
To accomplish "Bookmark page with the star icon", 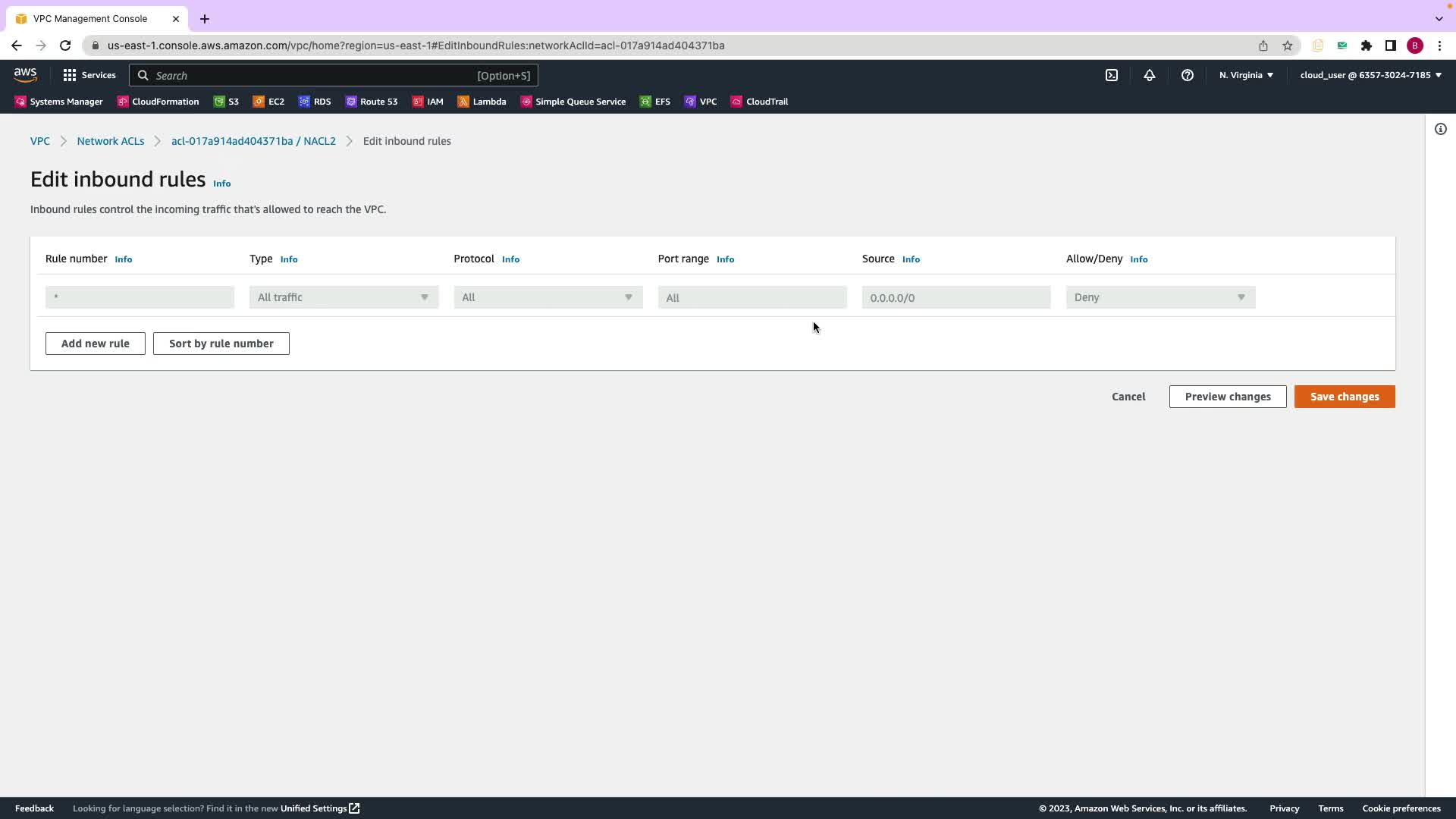I will [1287, 45].
